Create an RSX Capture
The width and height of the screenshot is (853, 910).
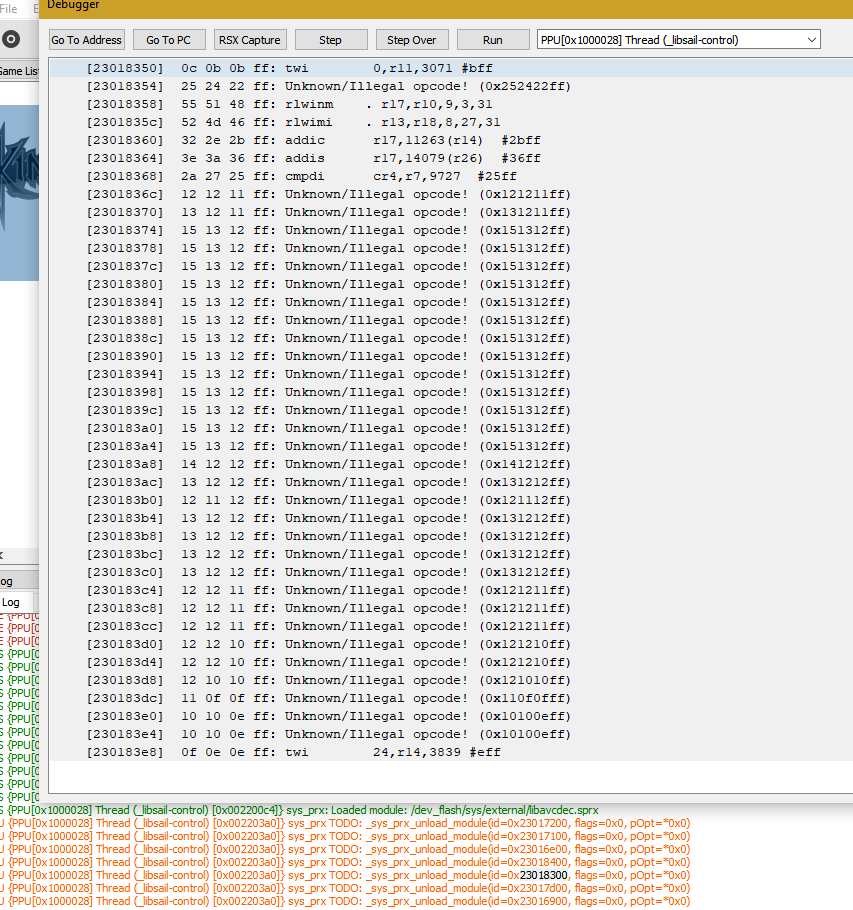[250, 40]
